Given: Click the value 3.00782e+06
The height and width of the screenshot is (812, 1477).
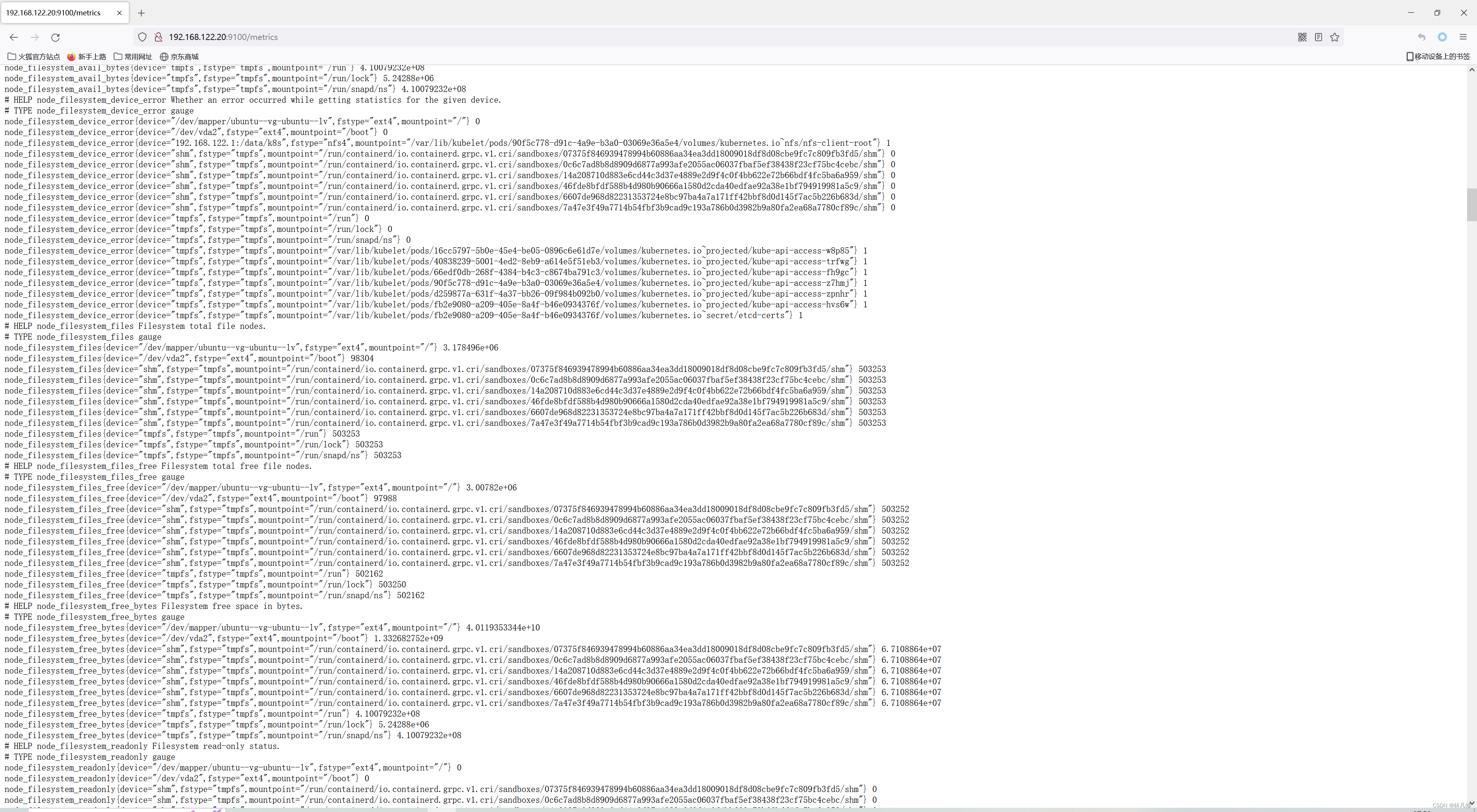Looking at the screenshot, I should [x=491, y=488].
